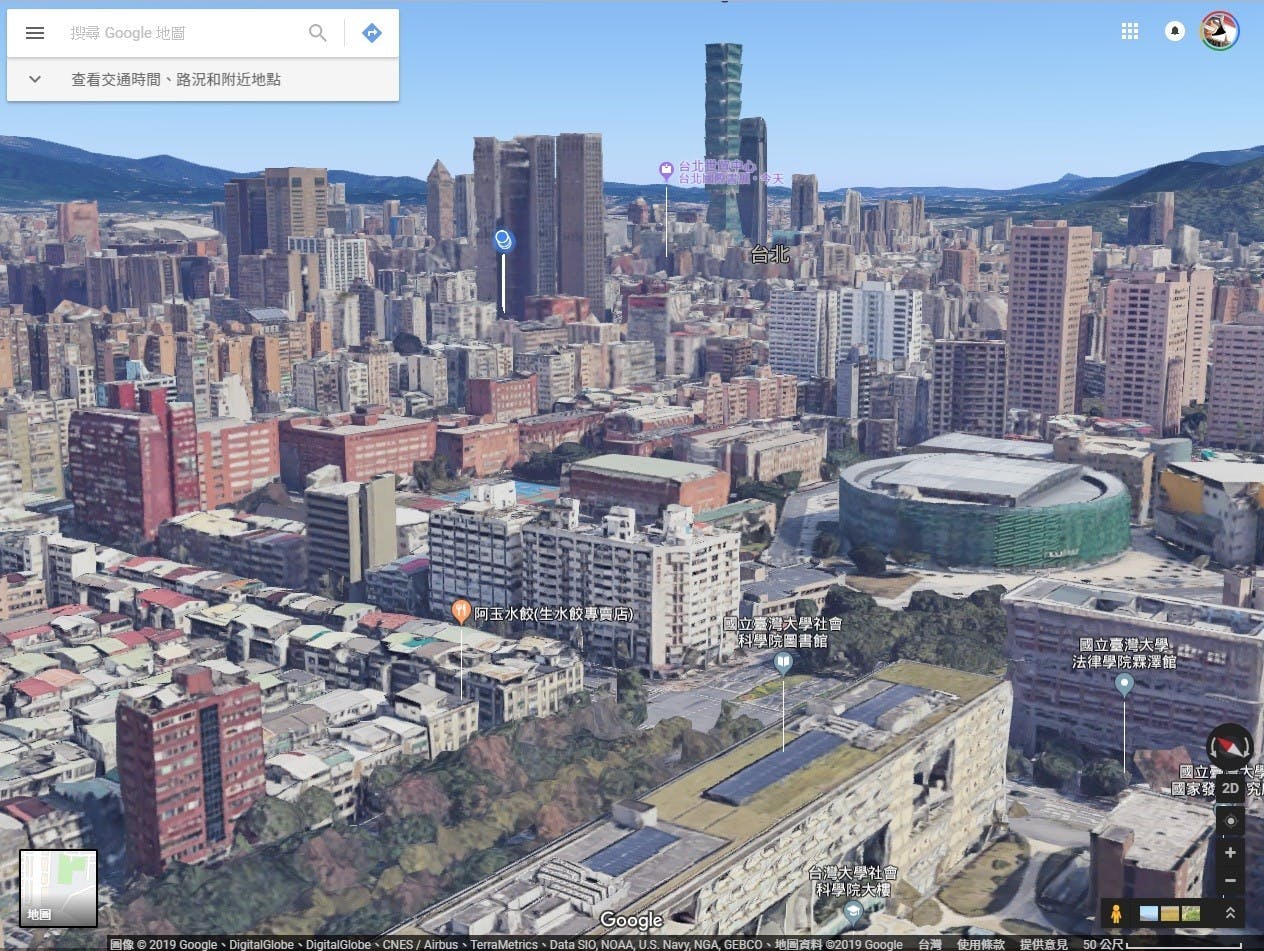Select the Street View pegman
1264x951 pixels.
[x=1114, y=913]
